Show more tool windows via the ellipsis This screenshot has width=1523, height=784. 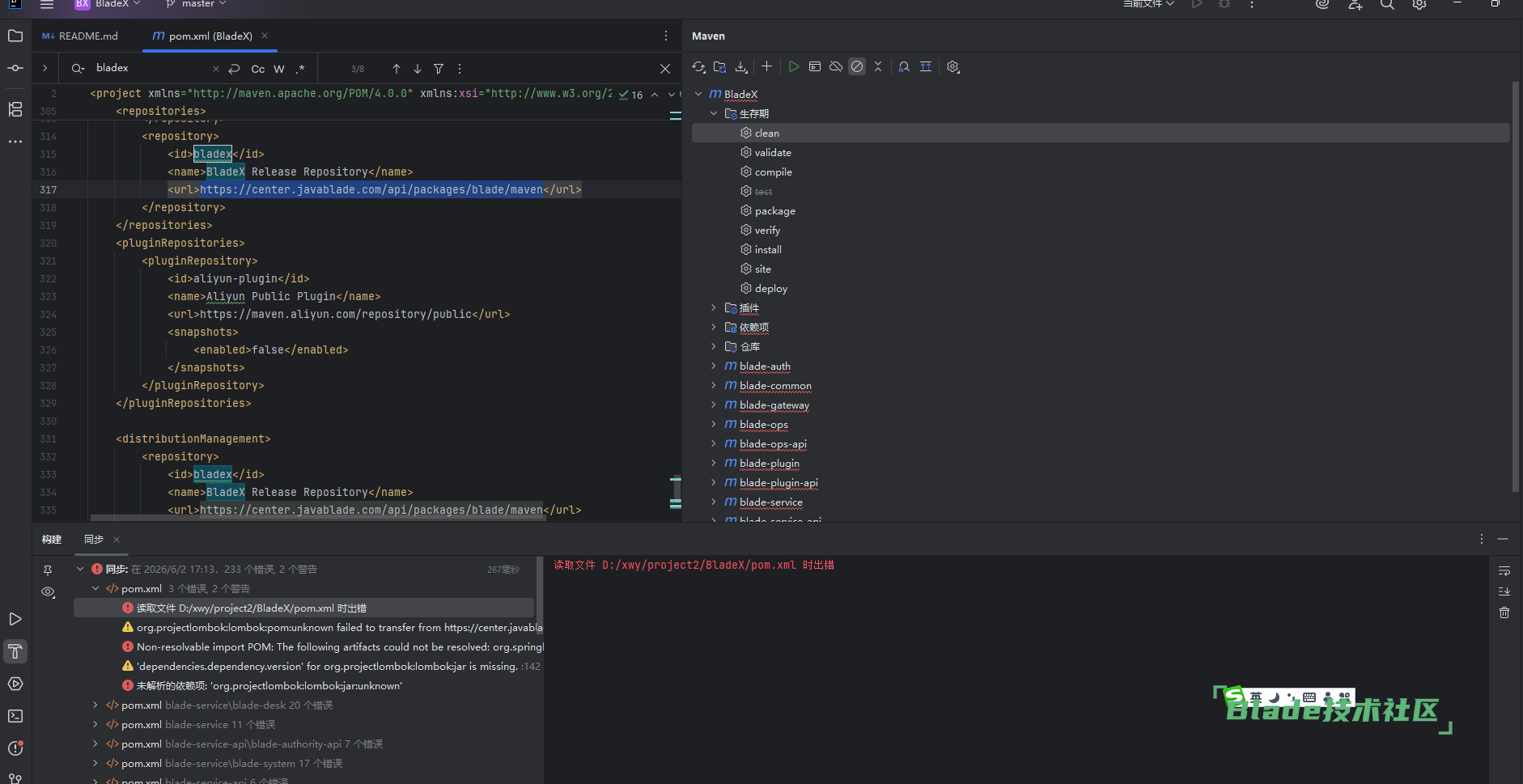pyautogui.click(x=15, y=142)
